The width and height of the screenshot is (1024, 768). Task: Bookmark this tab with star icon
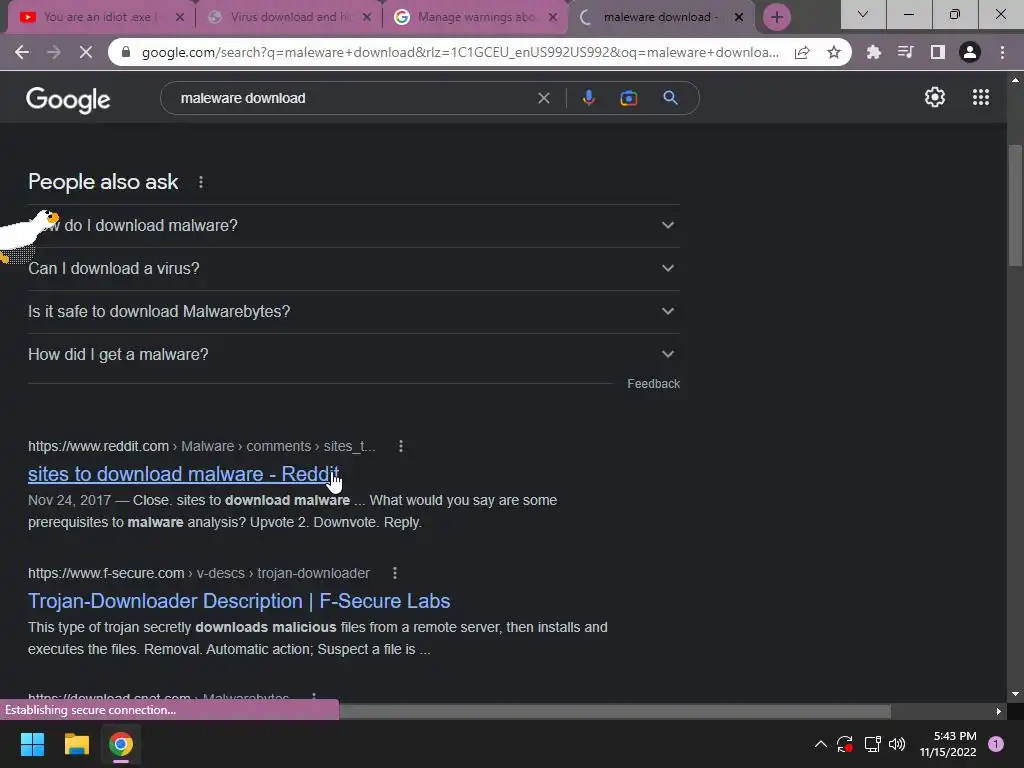(834, 52)
